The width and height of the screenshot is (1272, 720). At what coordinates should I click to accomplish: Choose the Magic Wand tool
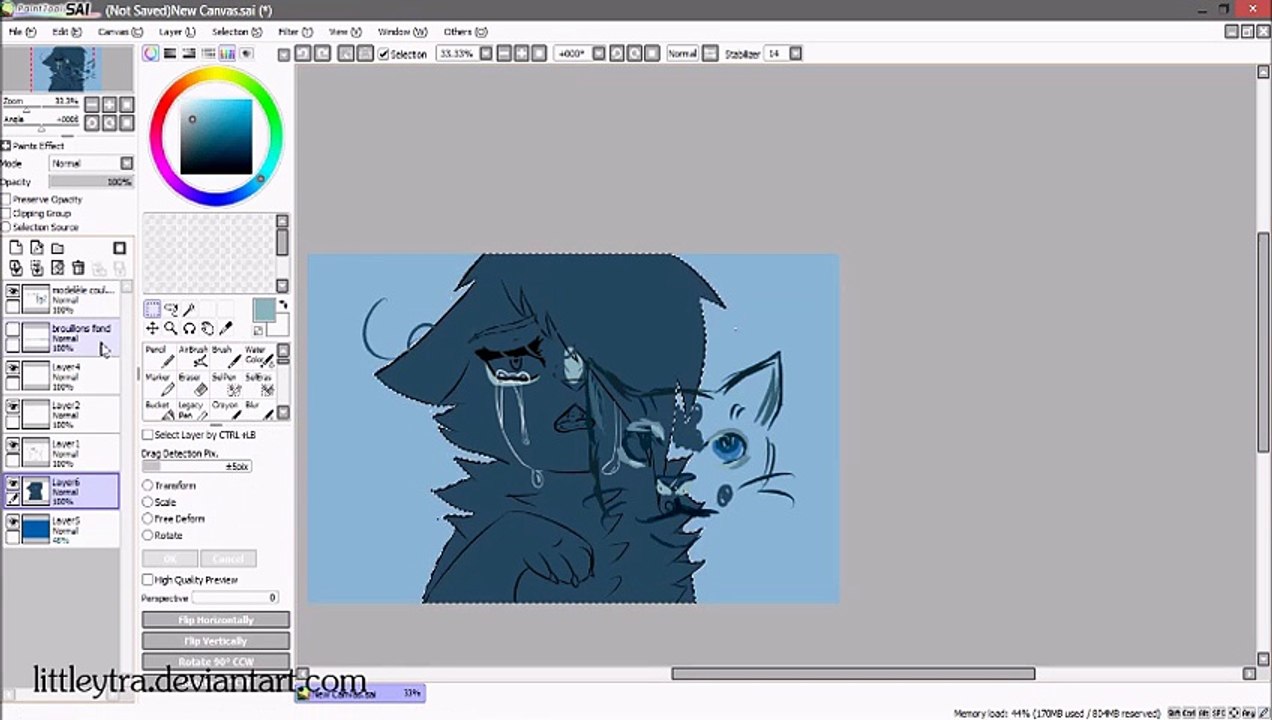click(x=189, y=309)
